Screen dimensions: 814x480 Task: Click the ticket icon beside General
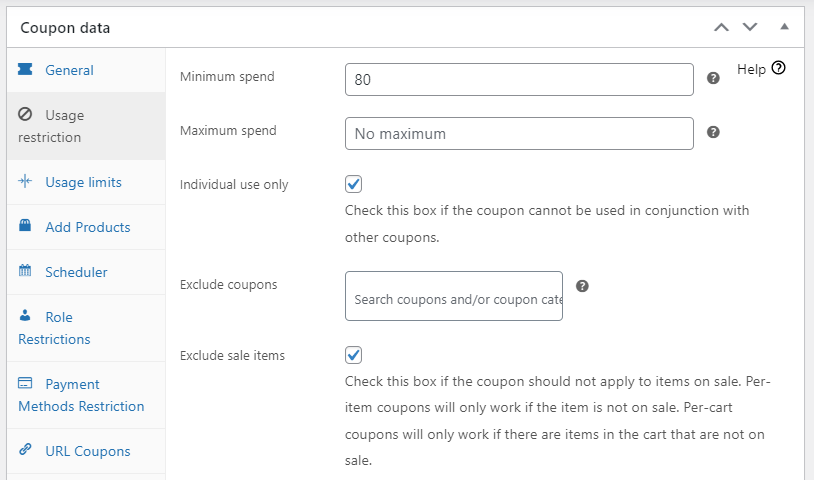pyautogui.click(x=25, y=69)
